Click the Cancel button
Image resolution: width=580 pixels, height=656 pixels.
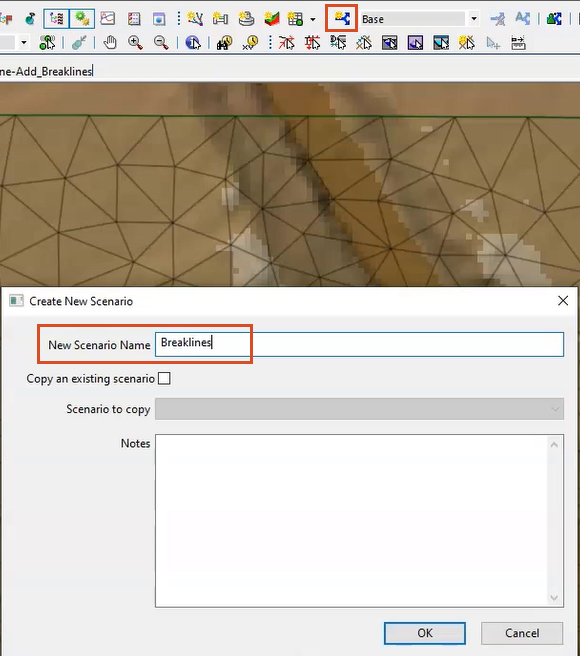pos(522,633)
